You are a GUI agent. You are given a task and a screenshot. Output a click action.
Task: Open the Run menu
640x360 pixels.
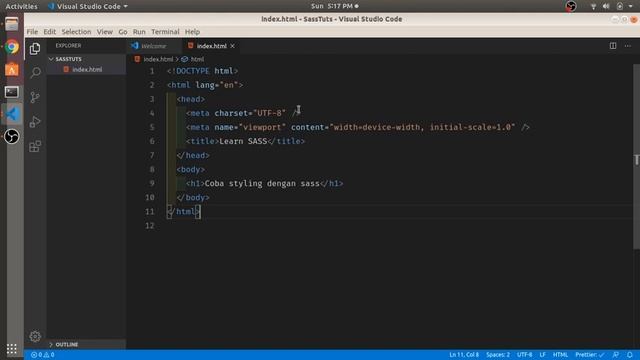point(139,32)
